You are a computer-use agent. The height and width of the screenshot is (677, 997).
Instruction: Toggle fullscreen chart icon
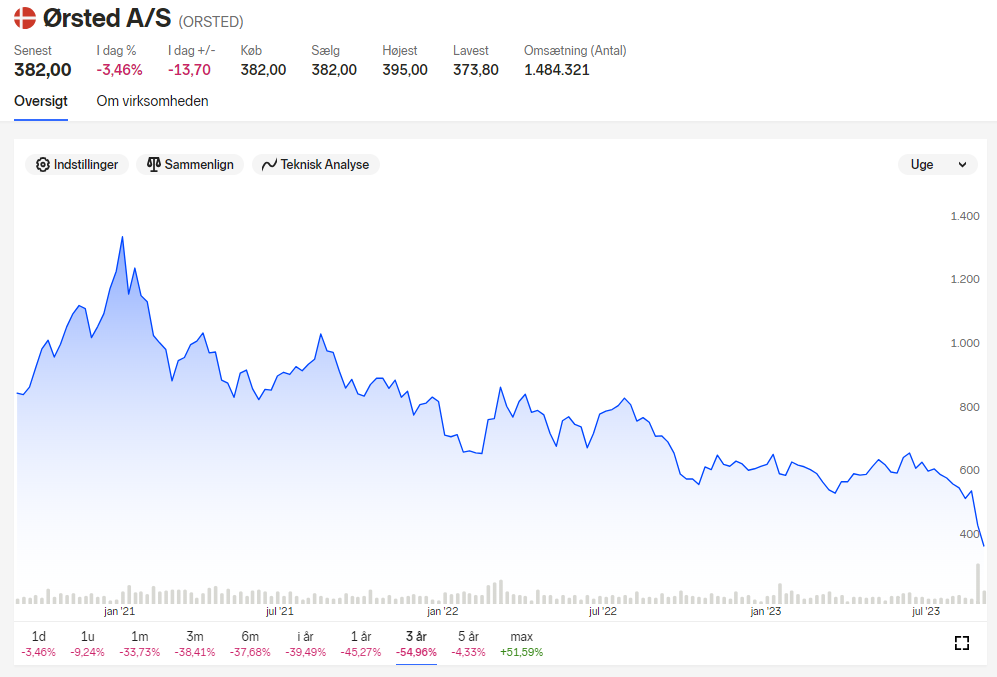[x=962, y=643]
